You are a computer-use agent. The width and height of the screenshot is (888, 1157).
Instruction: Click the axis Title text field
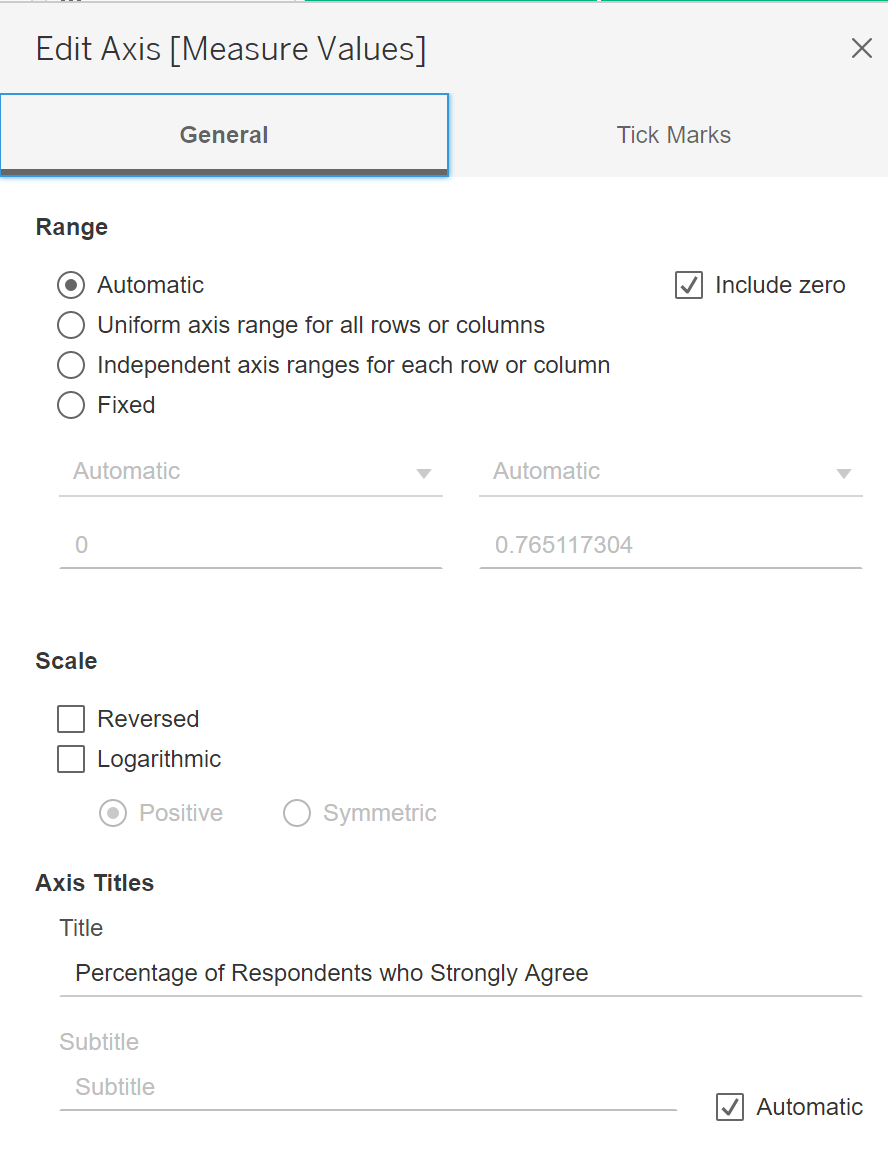pos(460,973)
